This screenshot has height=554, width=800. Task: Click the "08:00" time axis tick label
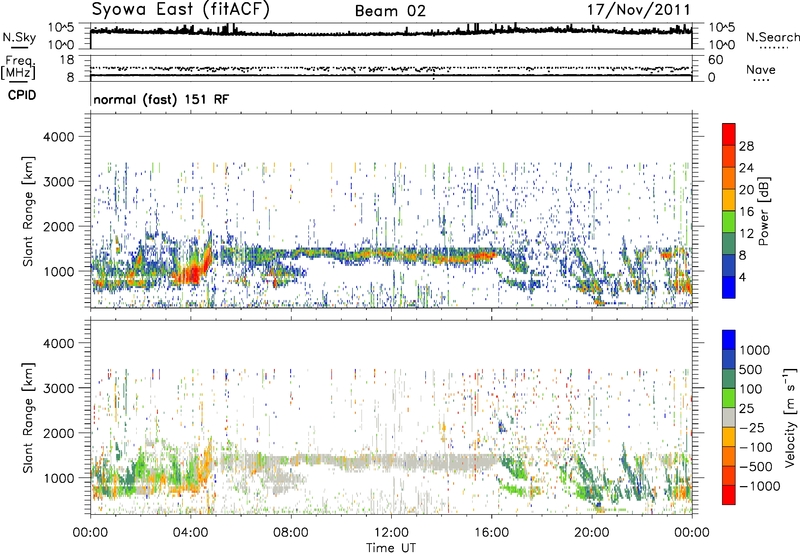pyautogui.click(x=291, y=532)
